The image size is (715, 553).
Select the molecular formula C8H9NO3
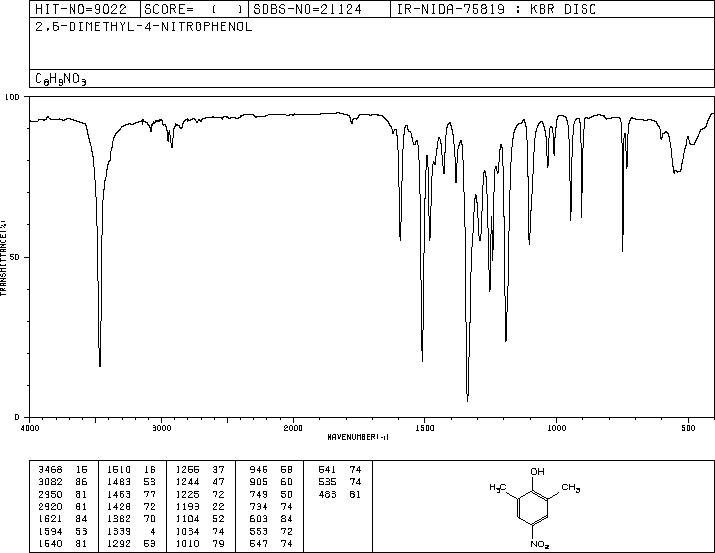click(x=61, y=79)
